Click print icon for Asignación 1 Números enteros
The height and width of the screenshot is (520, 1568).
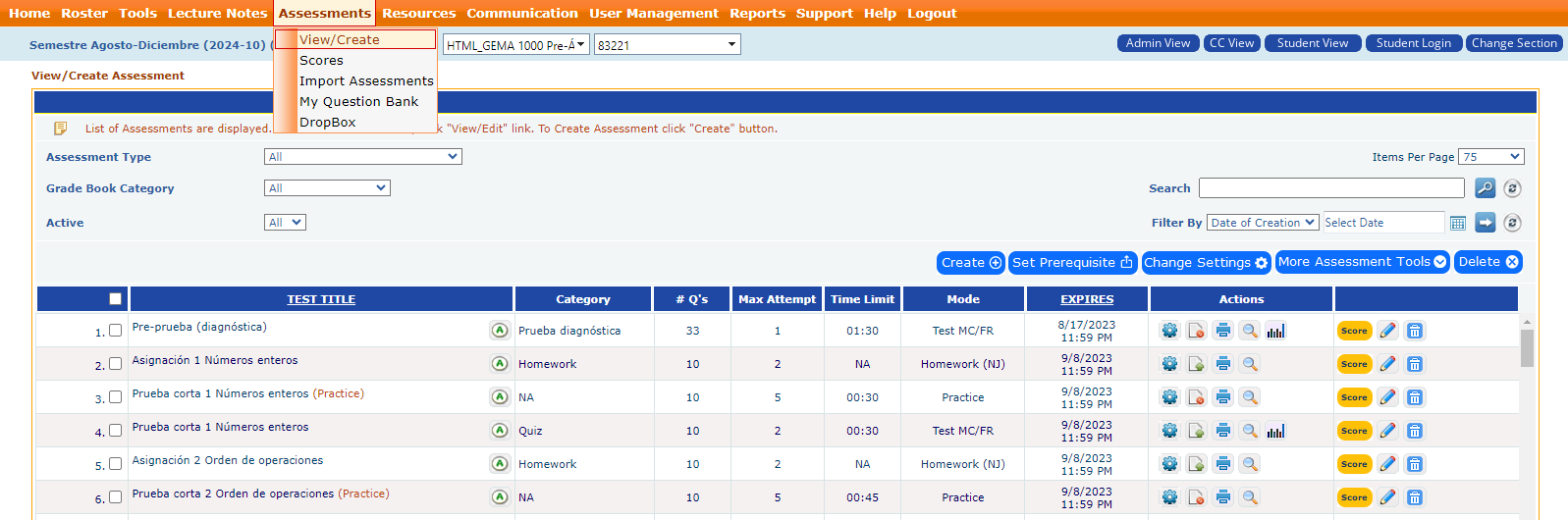click(1223, 364)
